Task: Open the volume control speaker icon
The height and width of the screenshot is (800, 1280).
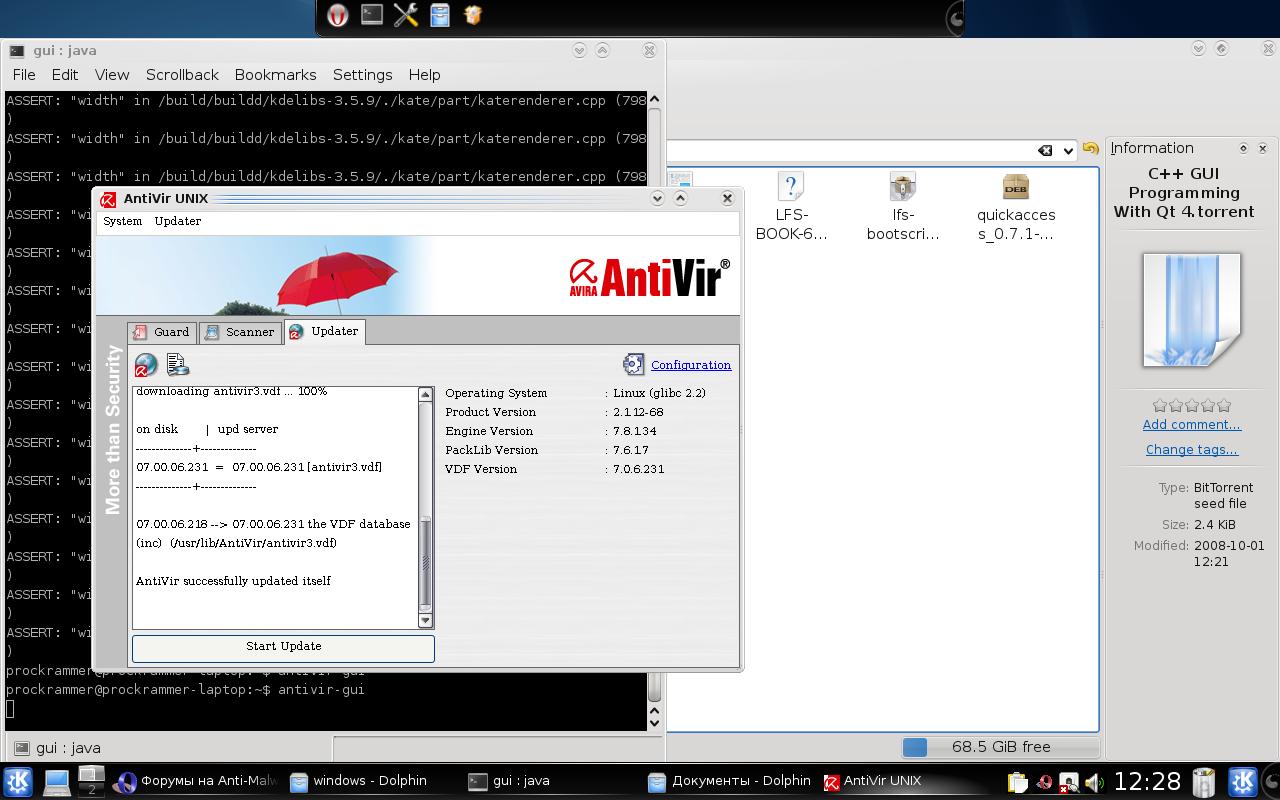Action: (1093, 782)
